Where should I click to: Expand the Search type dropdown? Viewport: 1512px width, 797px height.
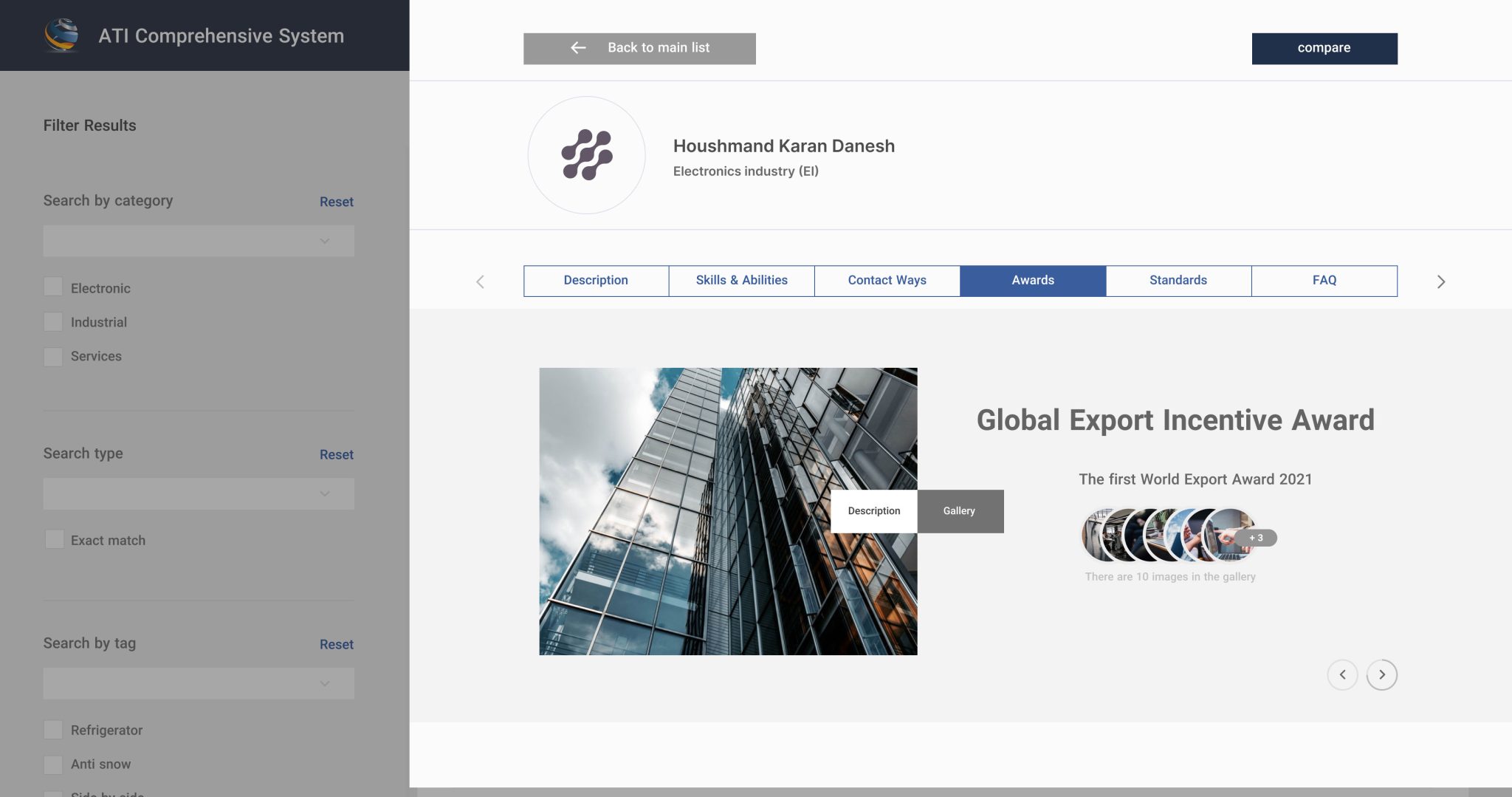pyautogui.click(x=199, y=493)
